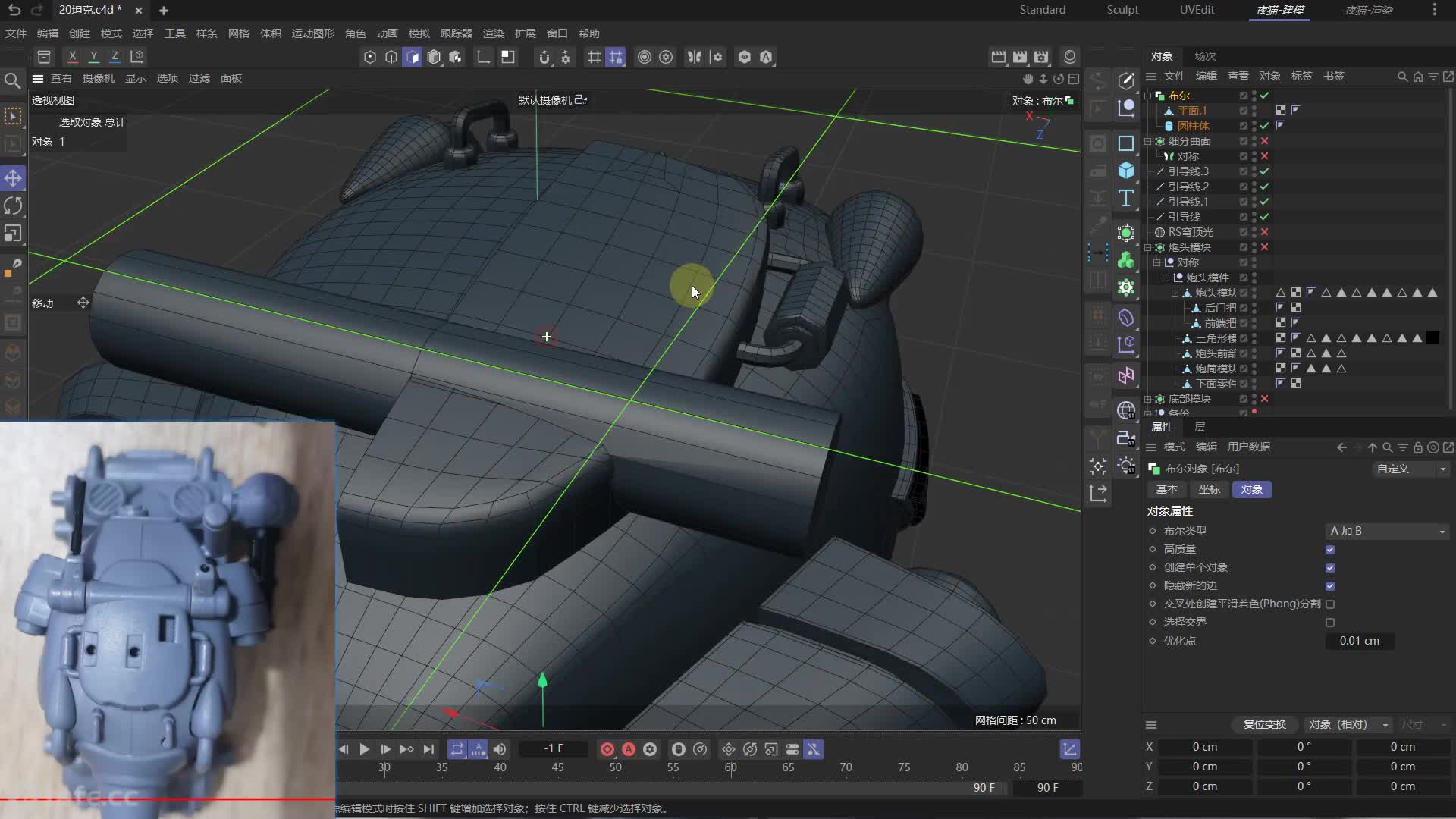Image resolution: width=1456 pixels, height=819 pixels.
Task: Toggle the 高质量 checkbox
Action: pyautogui.click(x=1330, y=549)
